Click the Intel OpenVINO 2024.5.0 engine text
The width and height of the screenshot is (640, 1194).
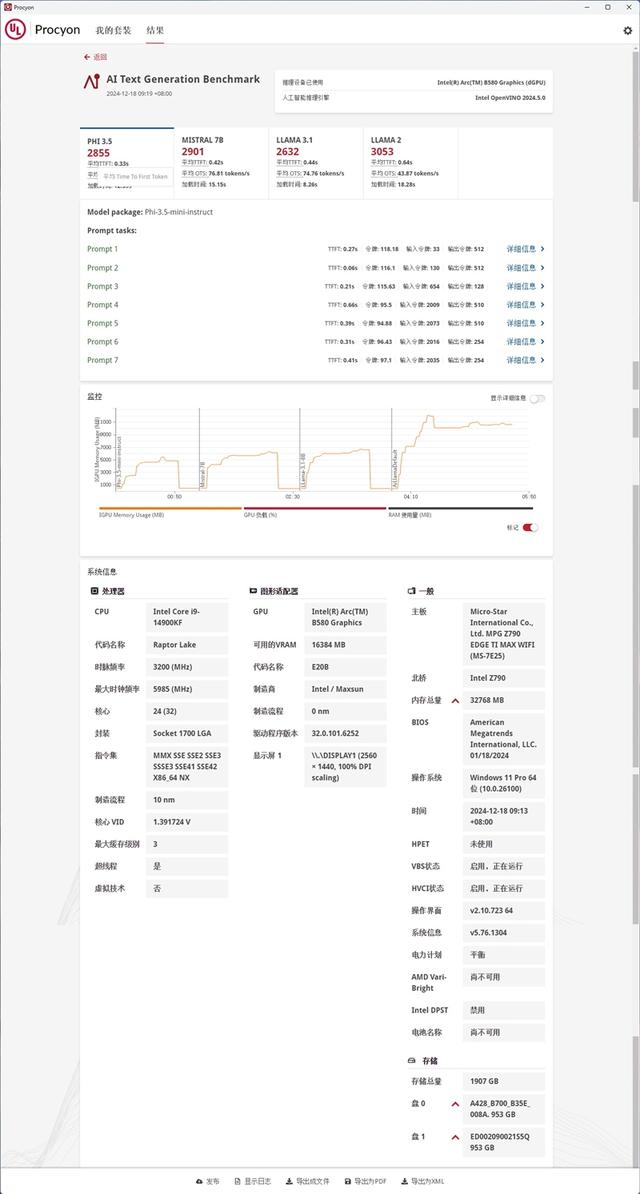point(510,97)
